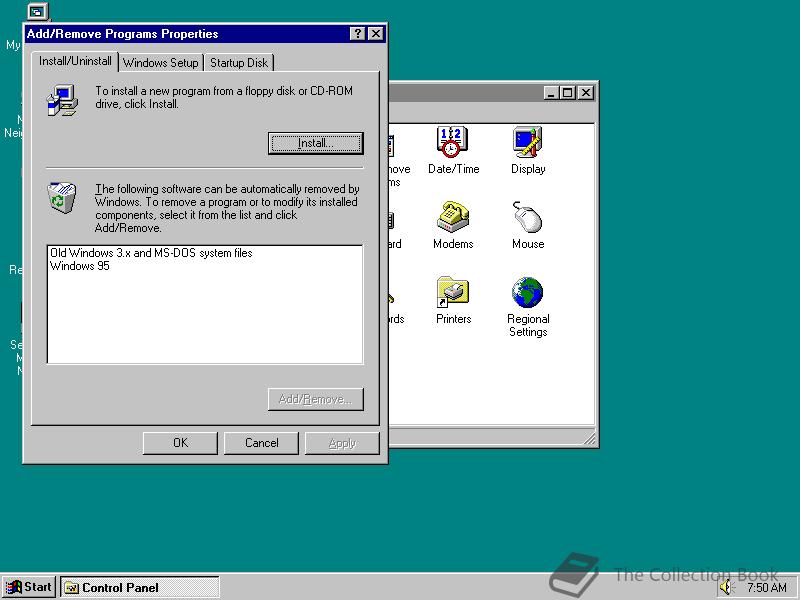This screenshot has height=600, width=800.
Task: Close the Add/Remove Programs Properties dialog
Action: 376,34
